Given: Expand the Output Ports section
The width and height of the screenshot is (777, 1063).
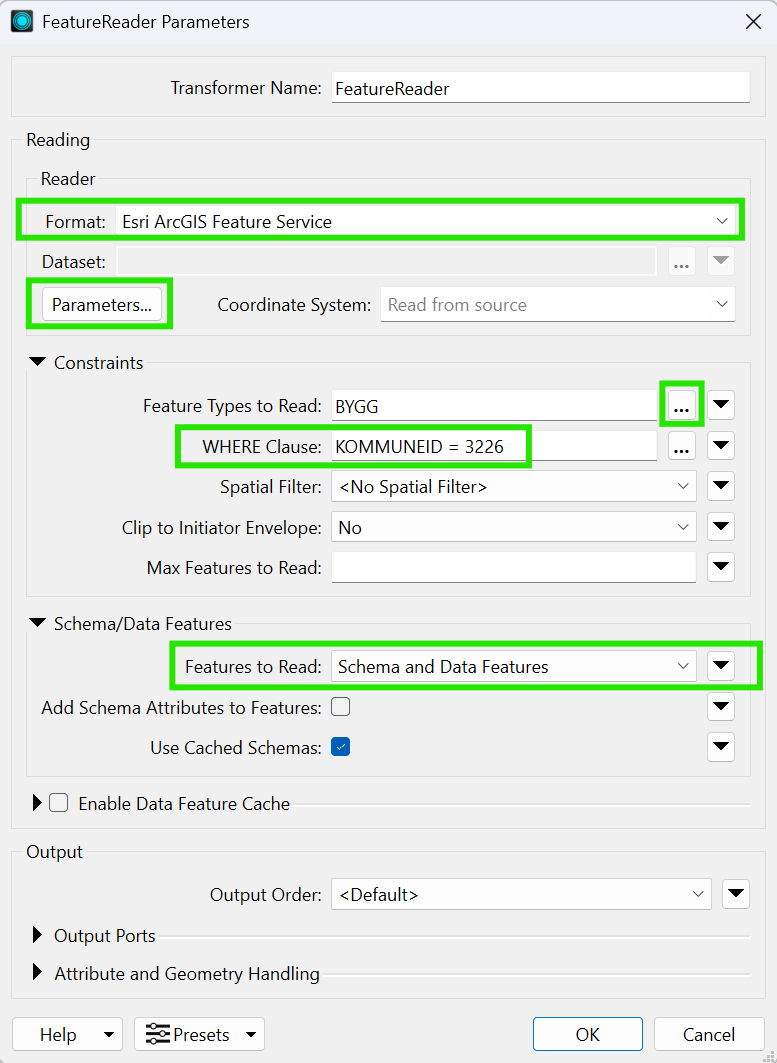Looking at the screenshot, I should click(37, 936).
